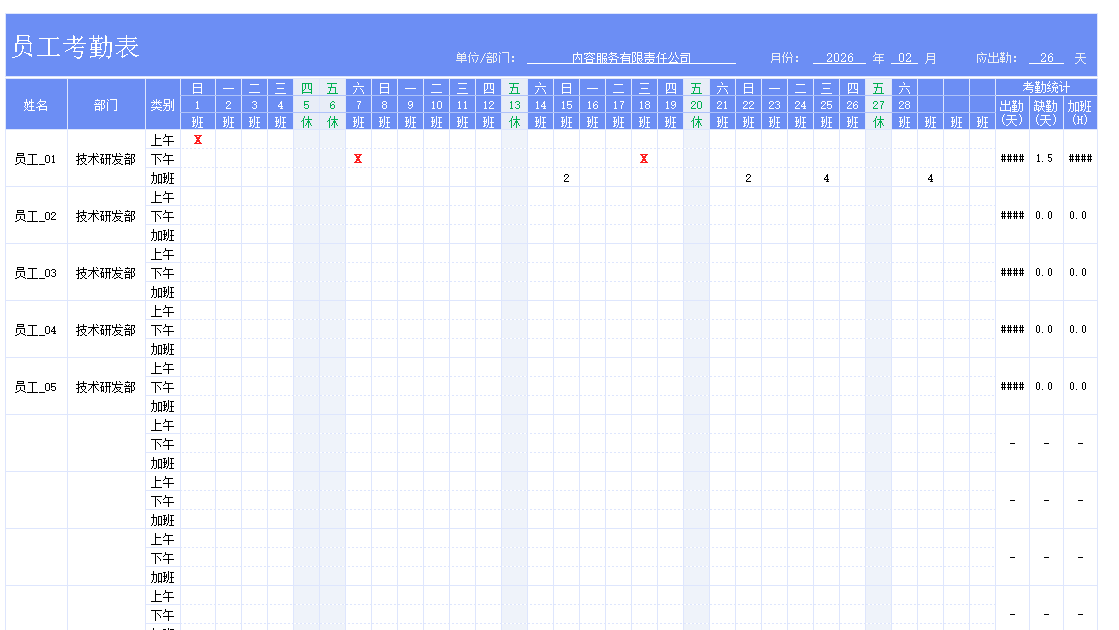
Task: Select the 缺勤(天) statistics column header
Action: [x=1045, y=112]
